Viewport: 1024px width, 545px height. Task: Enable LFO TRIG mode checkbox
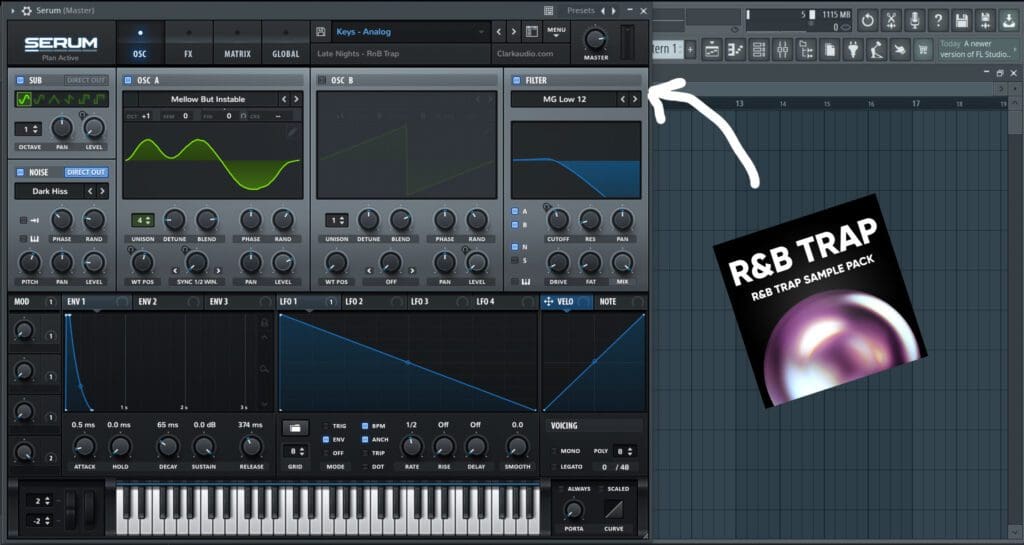click(x=327, y=426)
